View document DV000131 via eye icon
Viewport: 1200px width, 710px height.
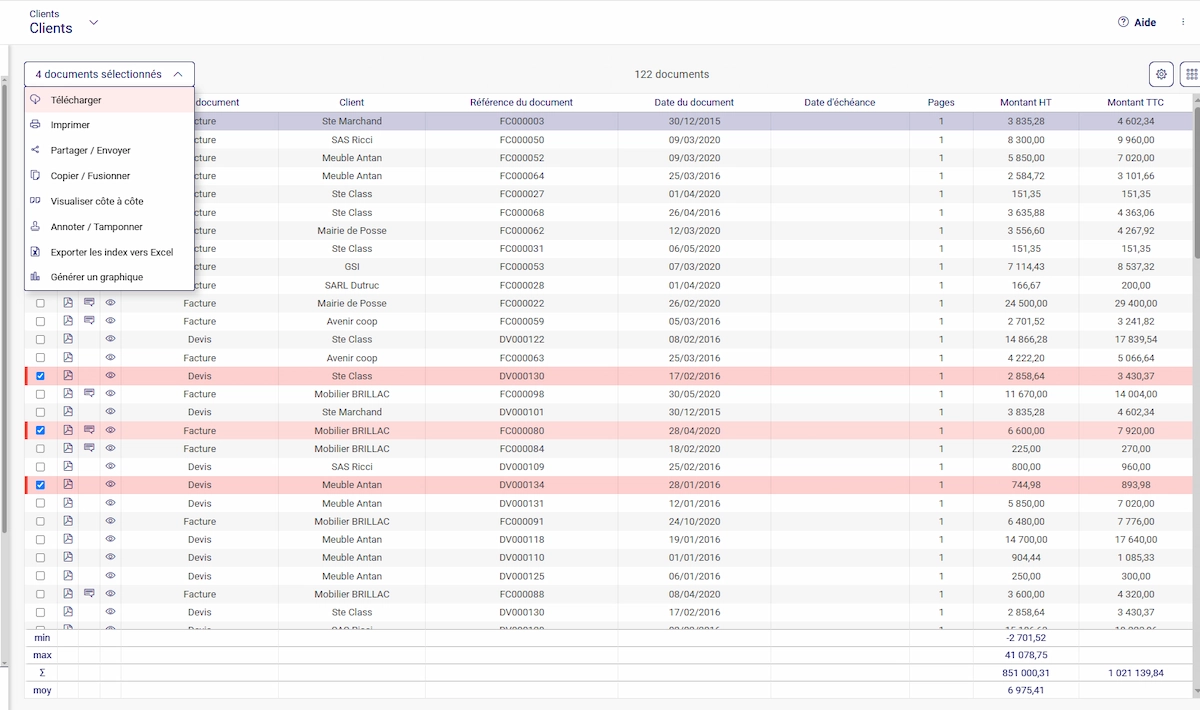111,503
